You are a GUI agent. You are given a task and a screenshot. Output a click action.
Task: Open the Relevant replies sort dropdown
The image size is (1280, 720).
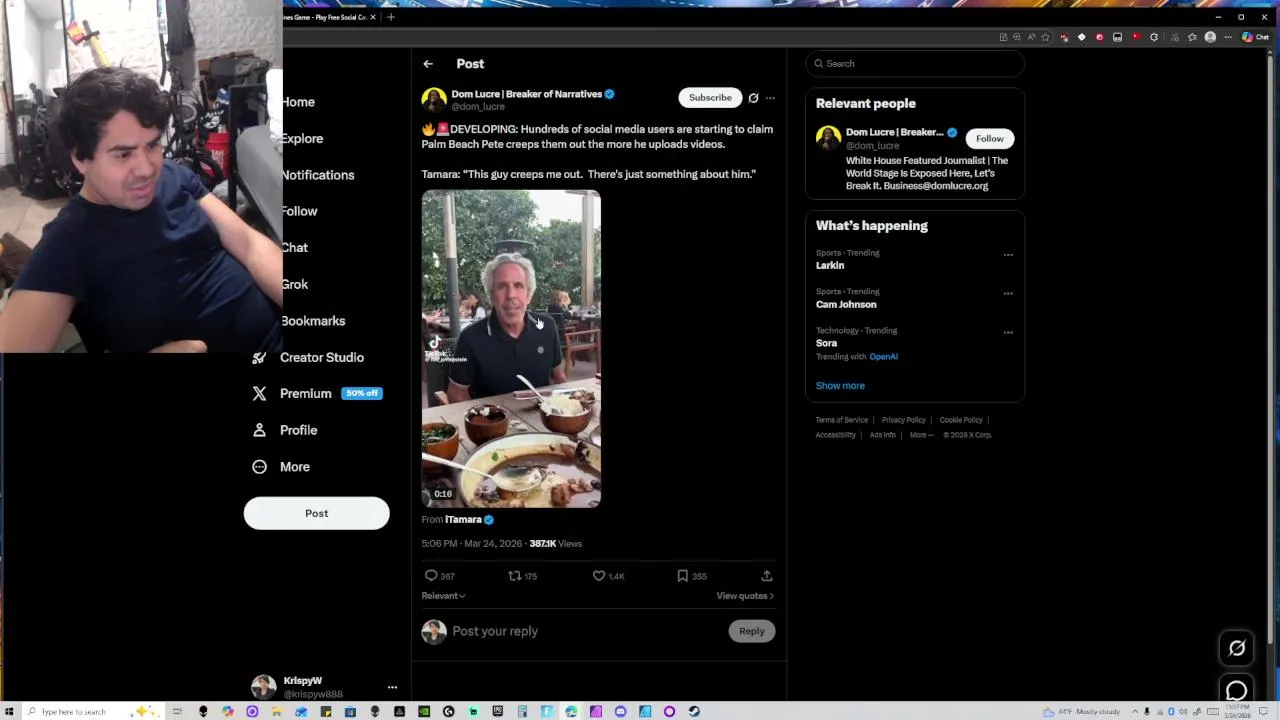point(443,596)
